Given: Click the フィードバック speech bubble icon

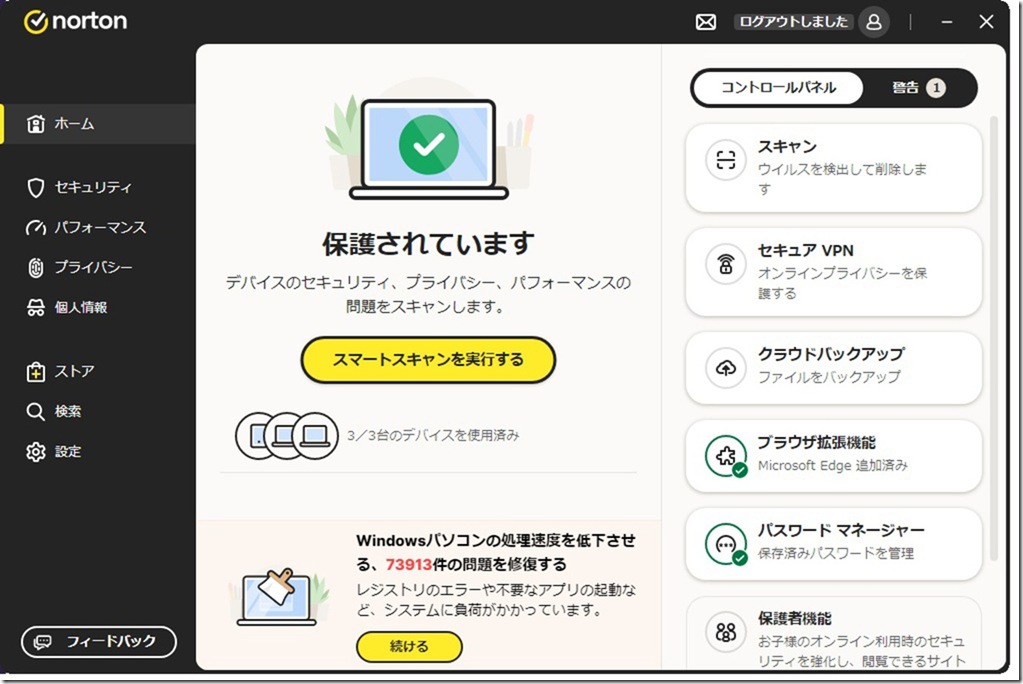Looking at the screenshot, I should 43,642.
